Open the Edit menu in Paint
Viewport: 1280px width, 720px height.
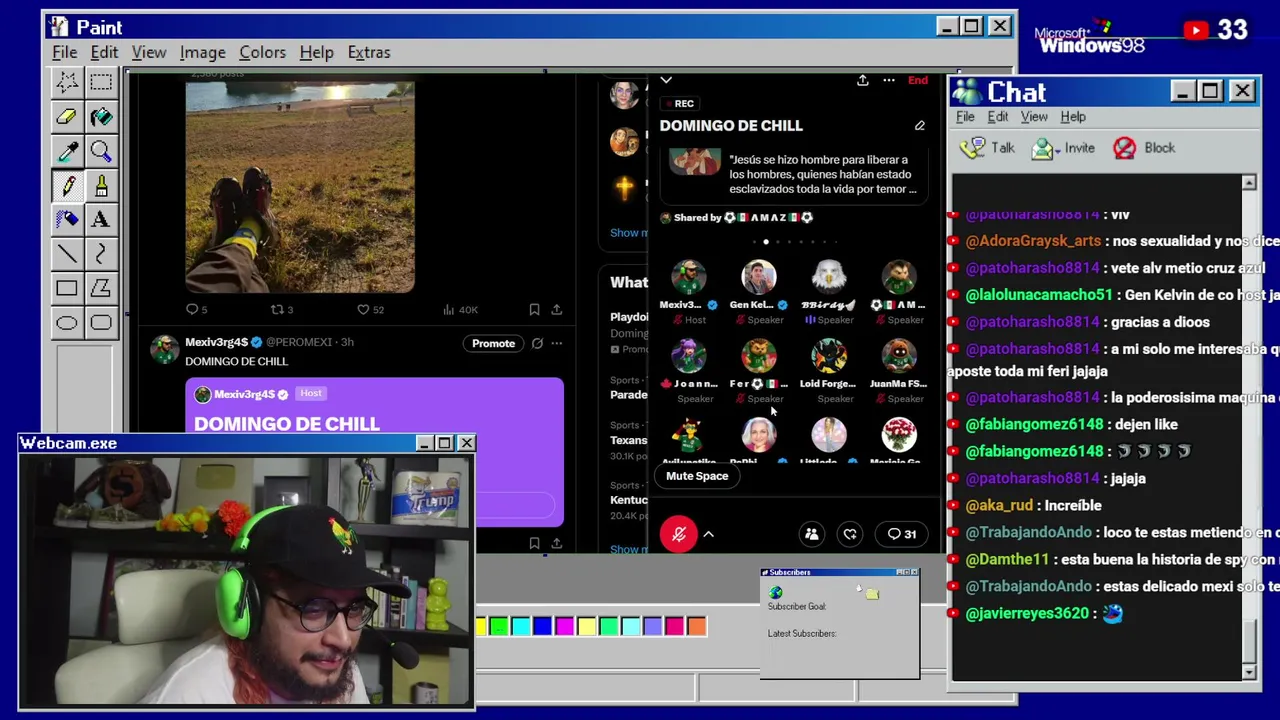click(104, 52)
